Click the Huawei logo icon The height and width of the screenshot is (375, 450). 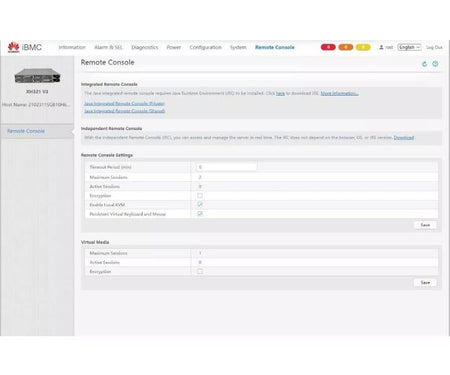coord(13,47)
